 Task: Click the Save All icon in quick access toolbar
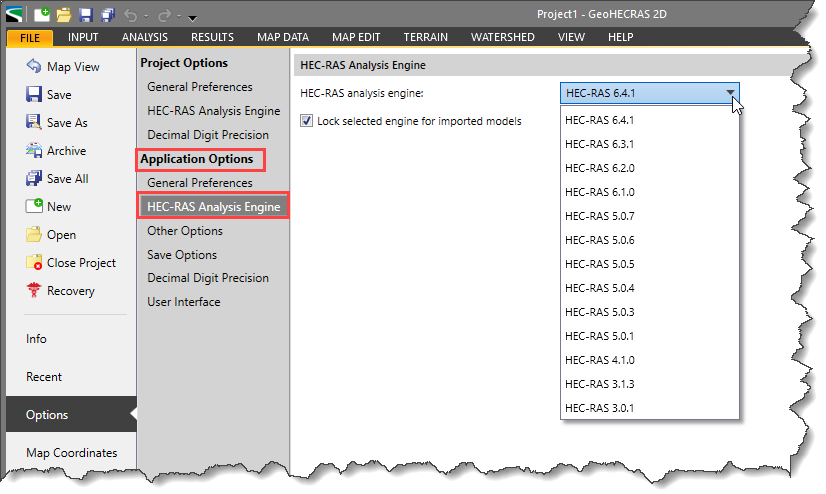(x=108, y=15)
